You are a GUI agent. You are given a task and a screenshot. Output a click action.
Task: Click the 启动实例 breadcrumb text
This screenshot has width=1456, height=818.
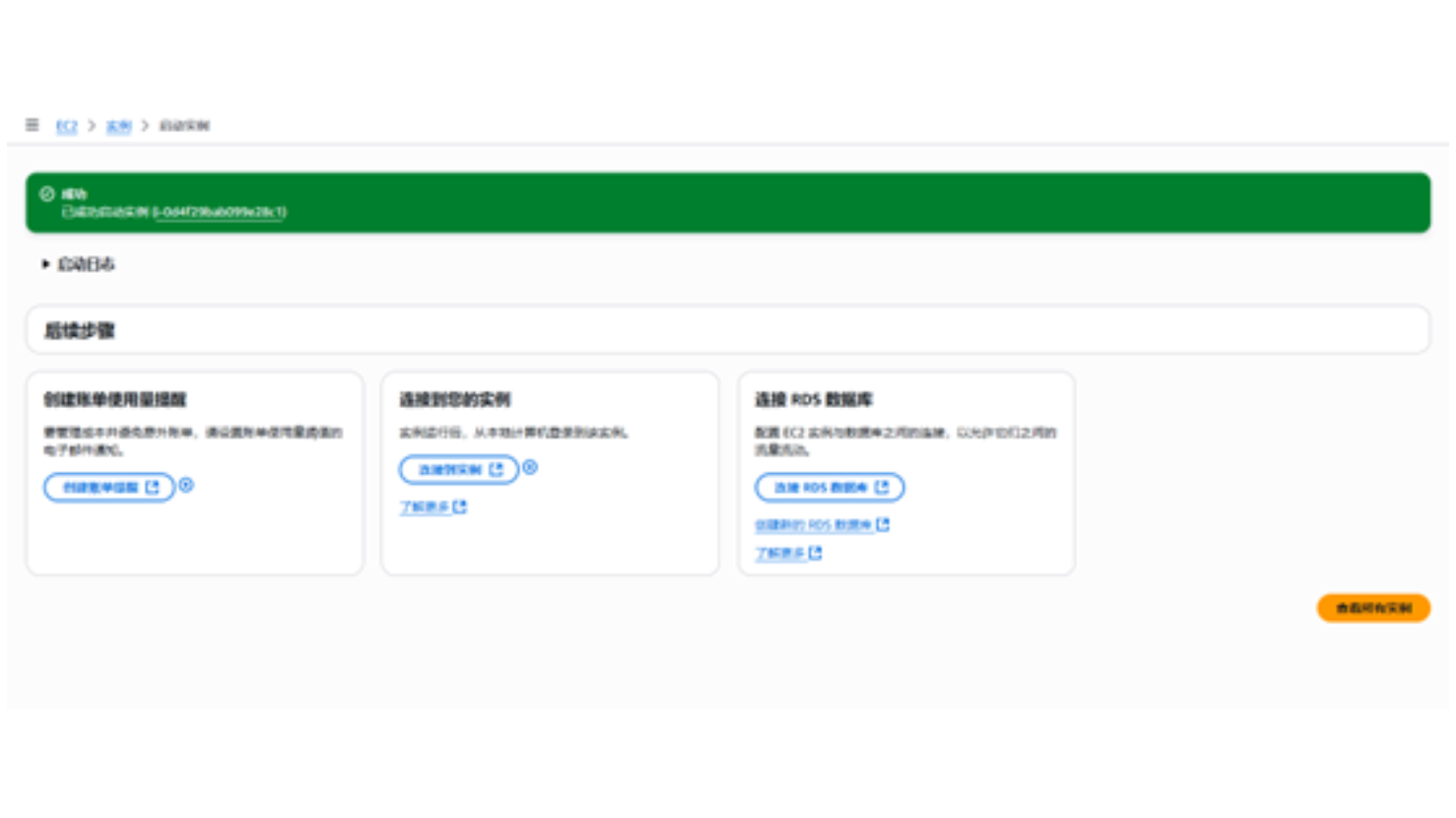184,126
